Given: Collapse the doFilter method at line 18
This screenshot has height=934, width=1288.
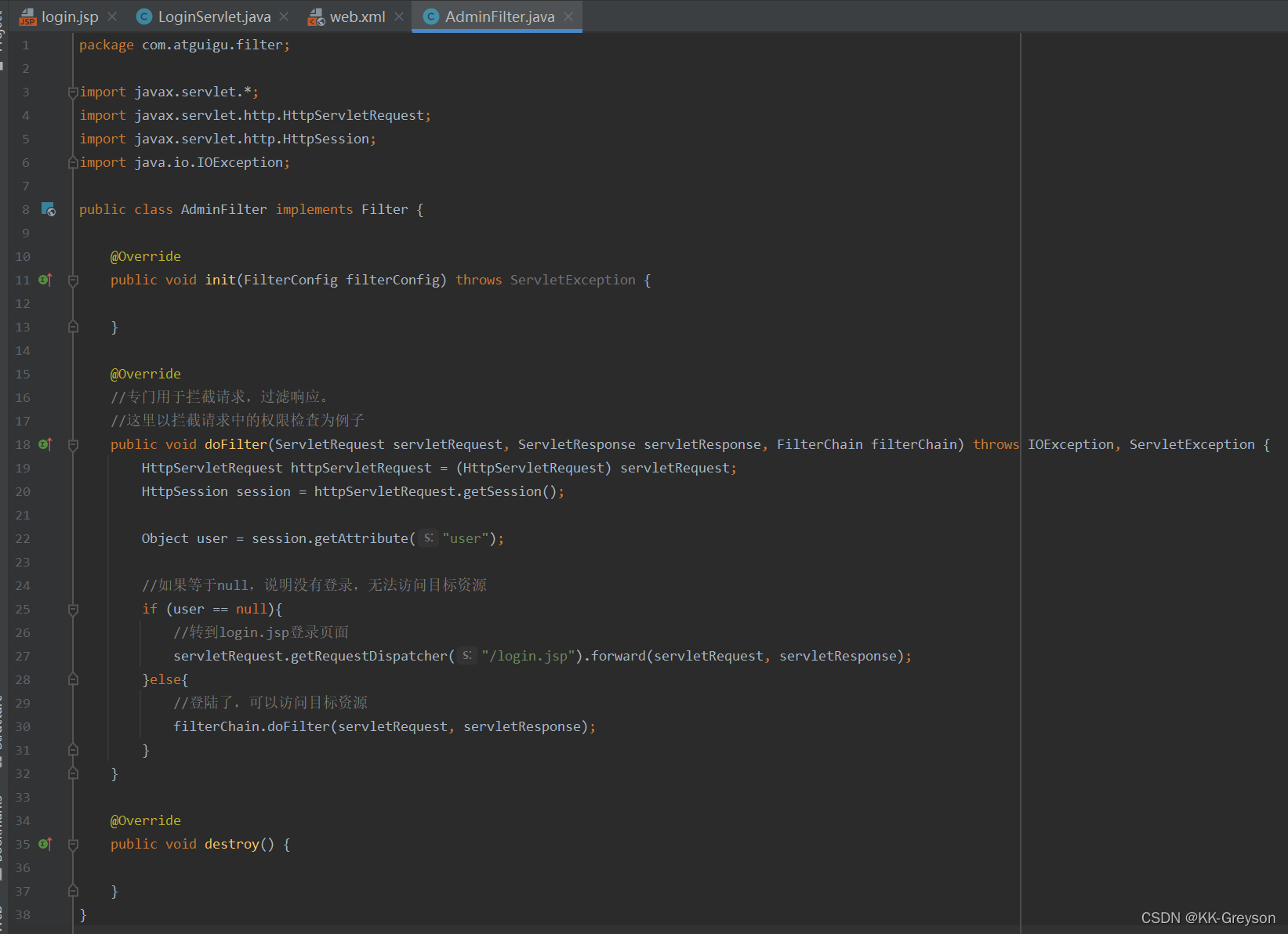Looking at the screenshot, I should (73, 445).
